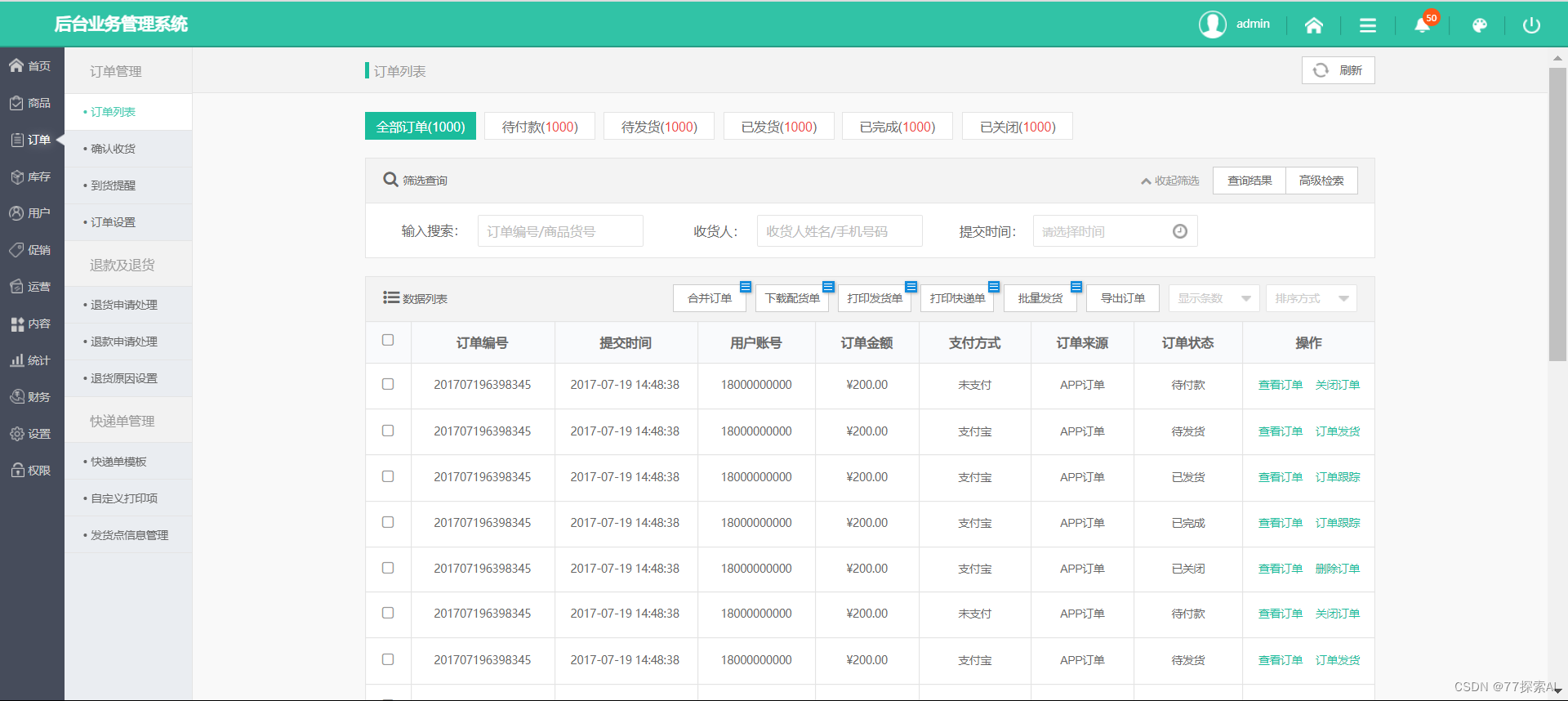
Task: Click the 高级检索 button
Action: (x=1321, y=181)
